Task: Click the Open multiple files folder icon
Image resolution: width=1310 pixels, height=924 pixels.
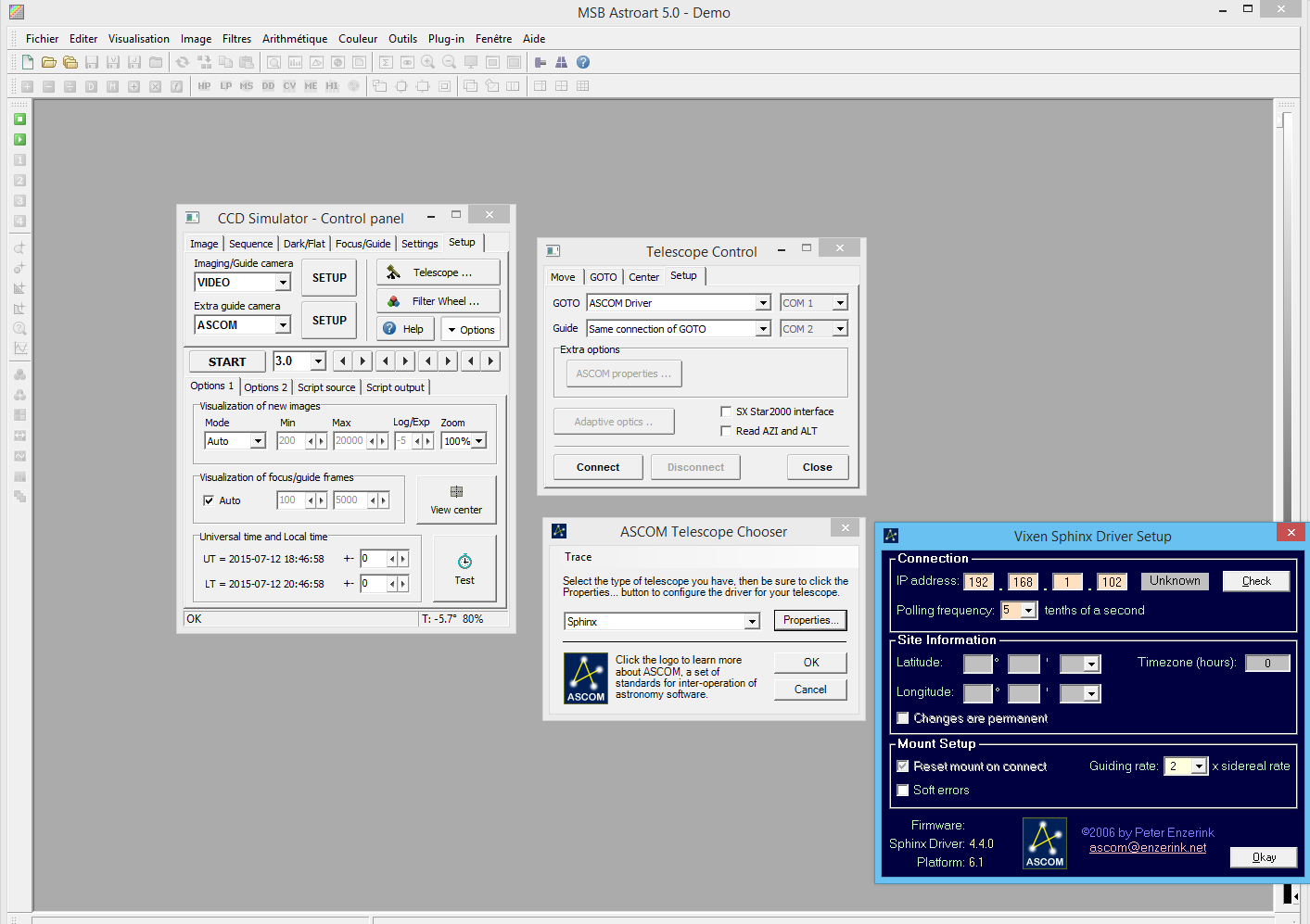Action: click(x=70, y=62)
